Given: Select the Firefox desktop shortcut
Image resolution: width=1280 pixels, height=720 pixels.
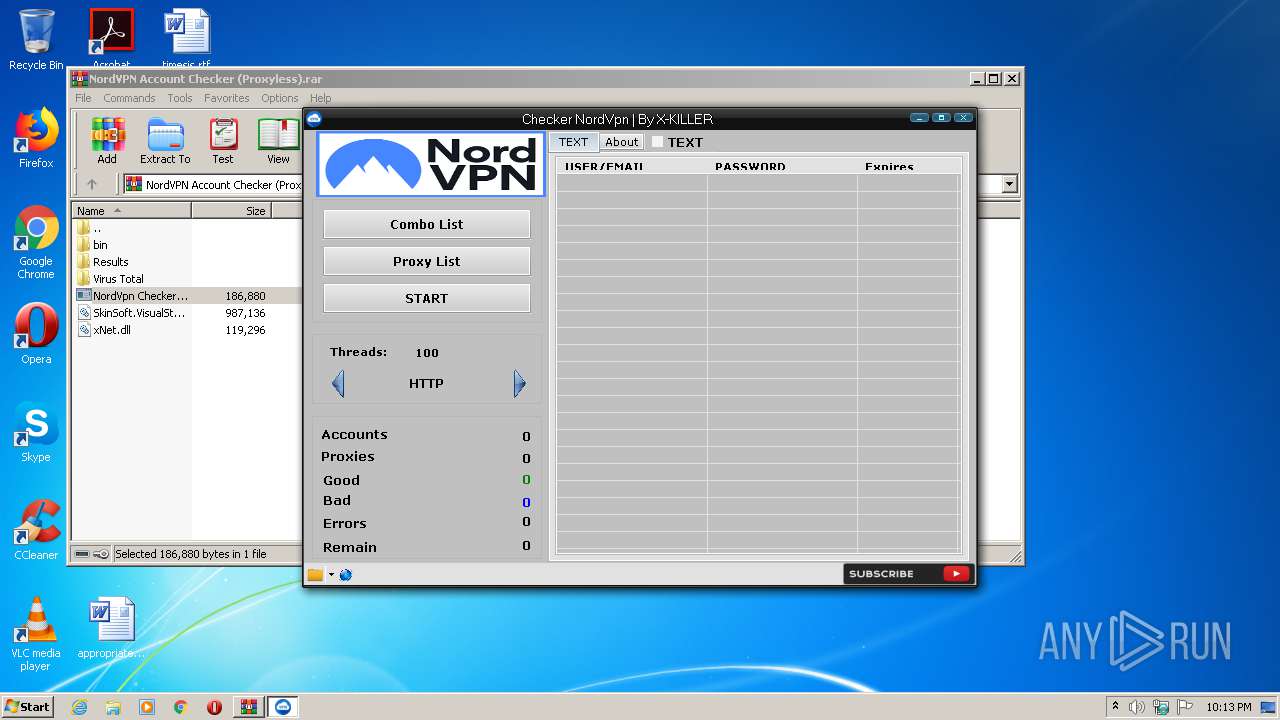Looking at the screenshot, I should 36,138.
